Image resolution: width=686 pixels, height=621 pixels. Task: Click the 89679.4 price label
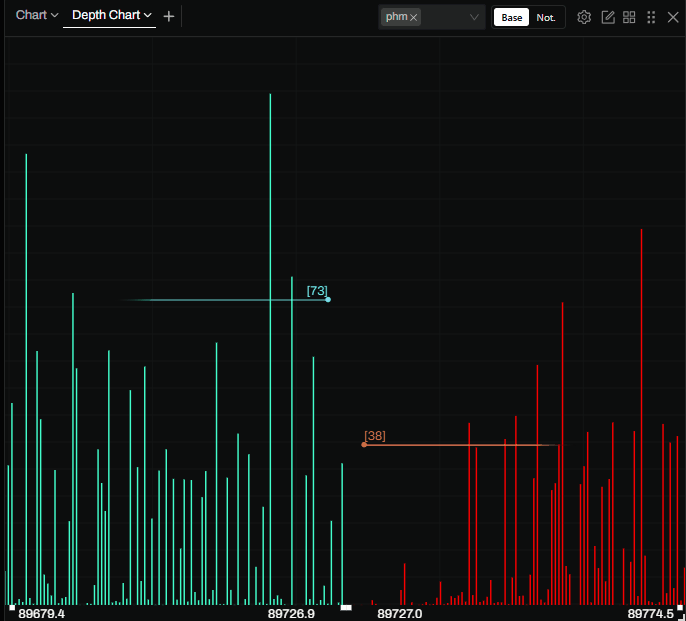tap(42, 614)
